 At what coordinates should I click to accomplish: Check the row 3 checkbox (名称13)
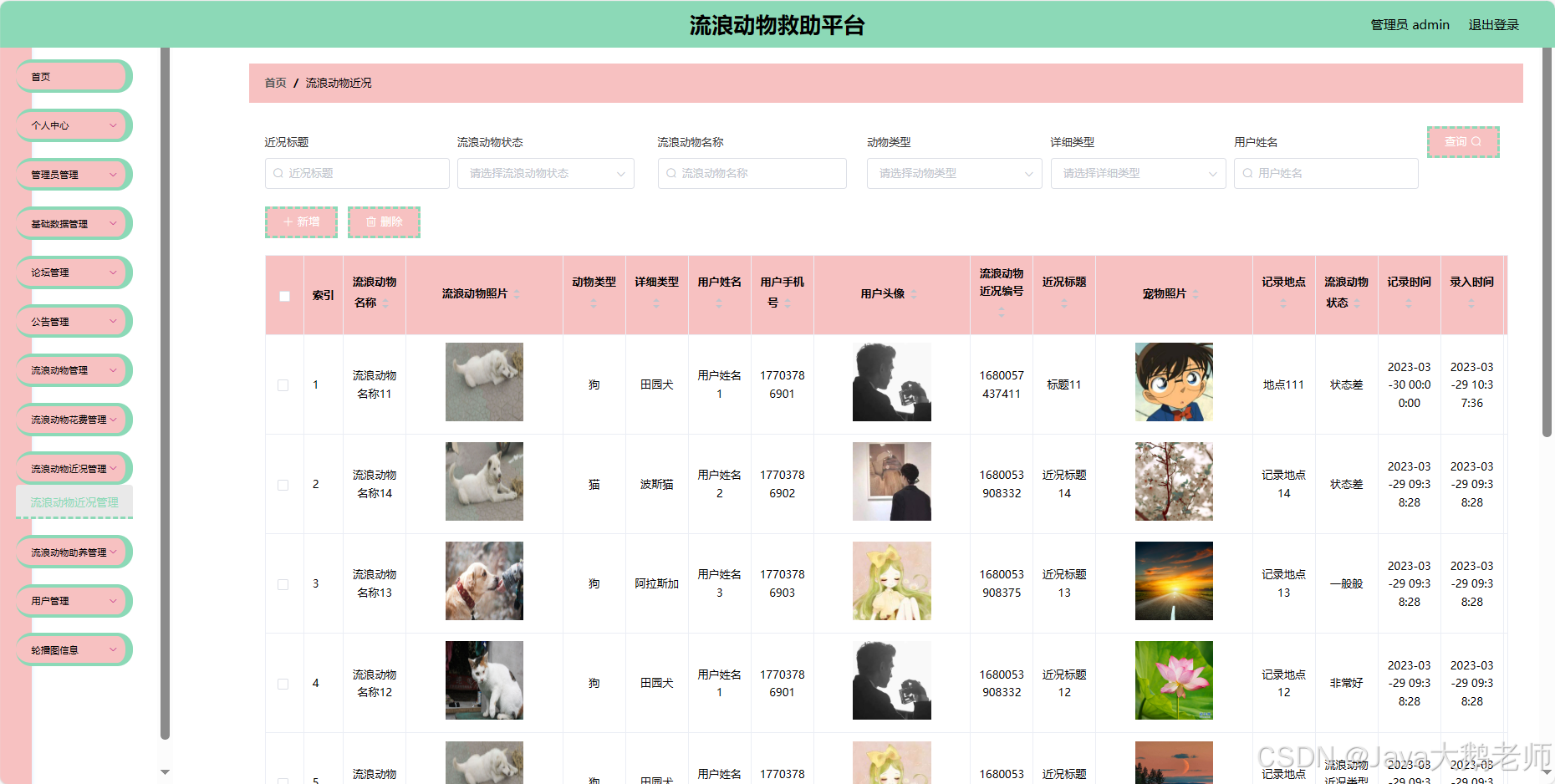[283, 584]
